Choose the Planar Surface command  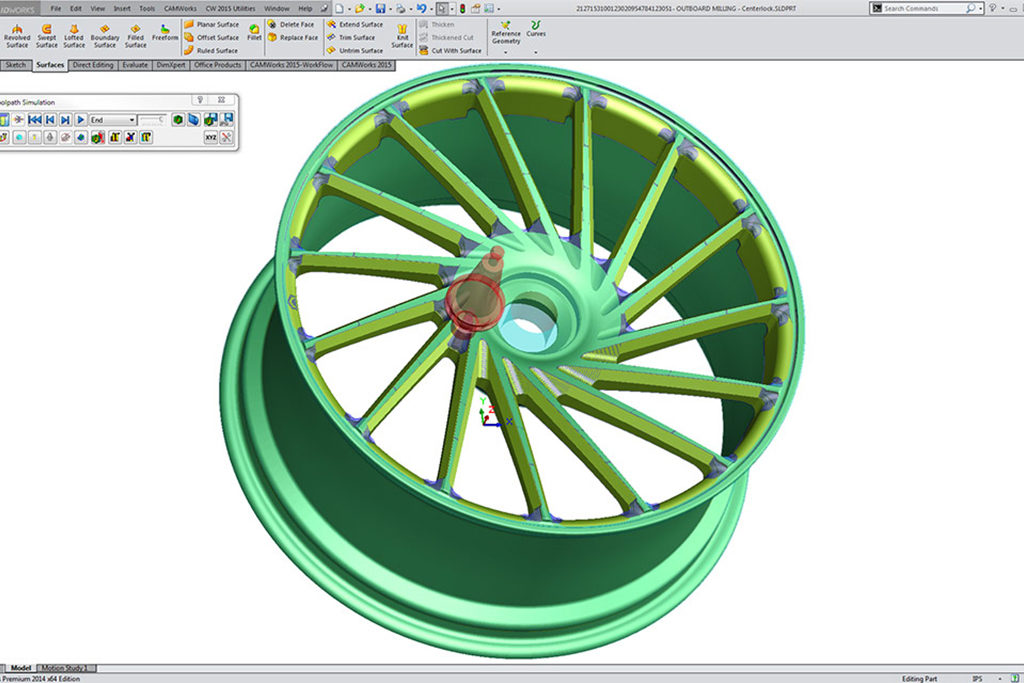pos(212,24)
